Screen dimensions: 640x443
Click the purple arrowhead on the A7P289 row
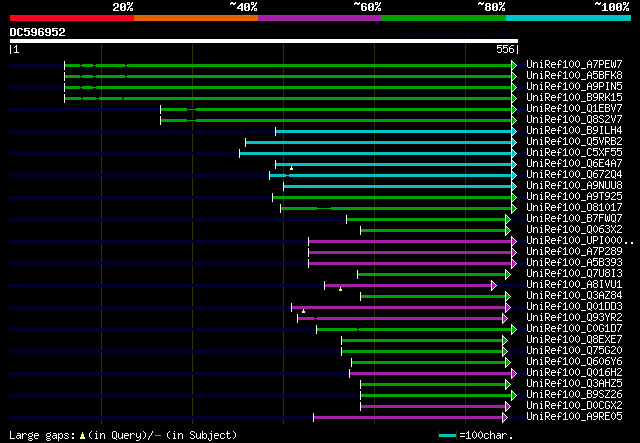tap(514, 252)
